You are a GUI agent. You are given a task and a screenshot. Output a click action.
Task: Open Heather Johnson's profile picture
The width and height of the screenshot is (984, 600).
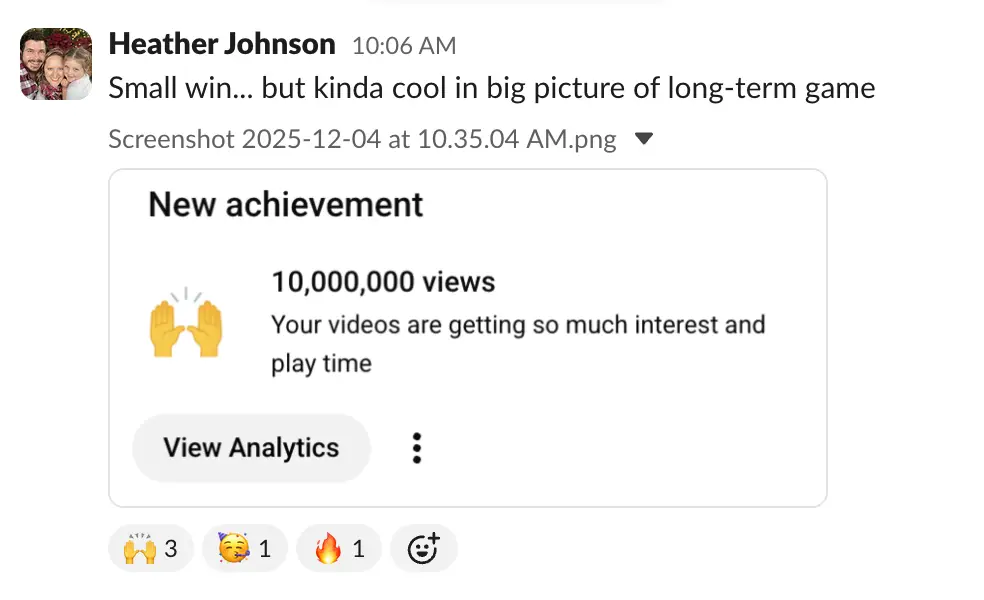(56, 64)
